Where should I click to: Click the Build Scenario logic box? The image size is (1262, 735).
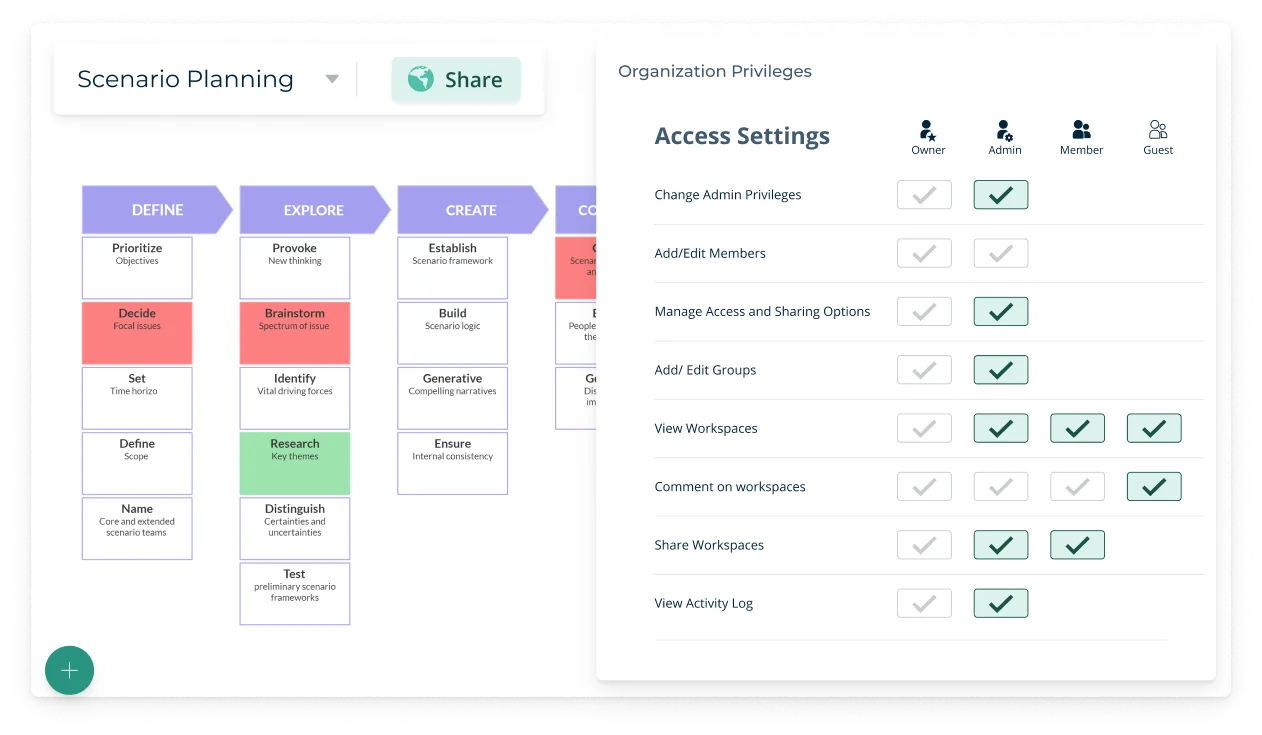click(452, 333)
